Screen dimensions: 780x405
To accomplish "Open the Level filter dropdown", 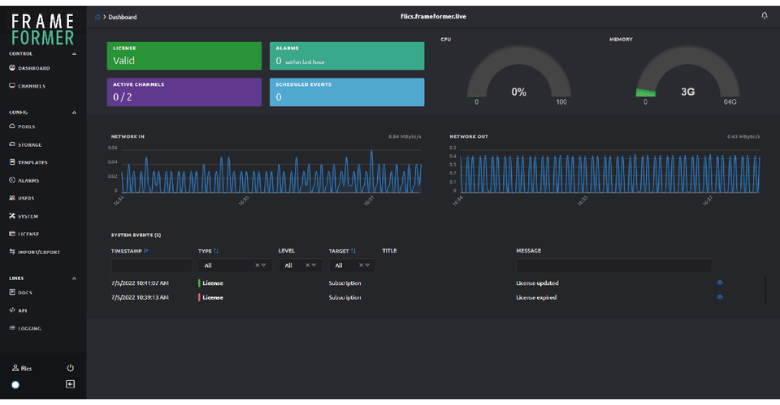I will pos(299,265).
